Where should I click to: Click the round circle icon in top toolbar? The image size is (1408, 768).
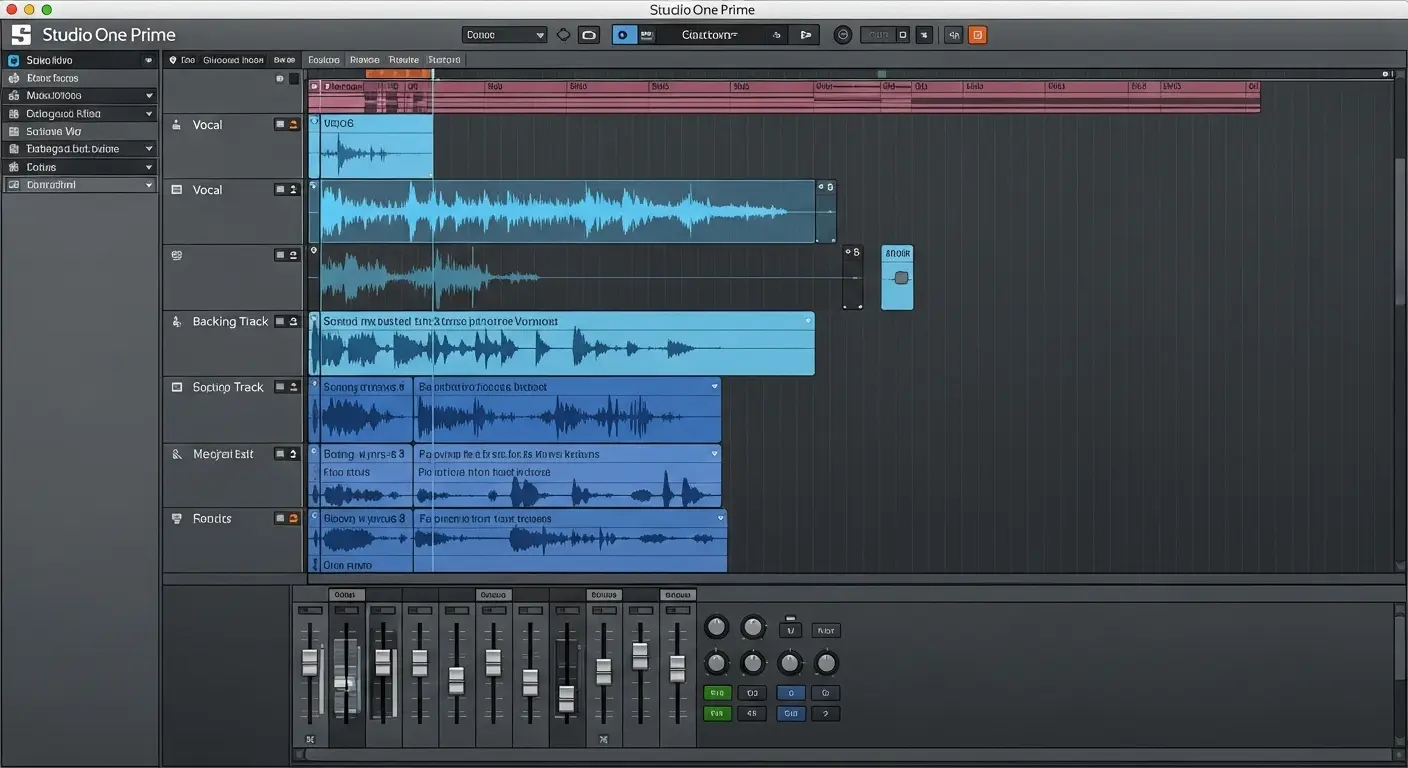[843, 35]
